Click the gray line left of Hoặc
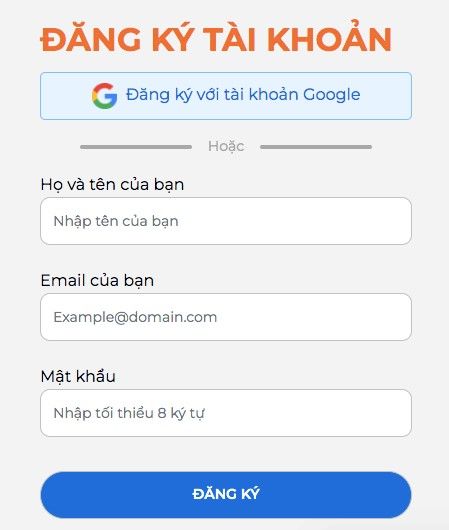The width and height of the screenshot is (449, 530). (136, 147)
